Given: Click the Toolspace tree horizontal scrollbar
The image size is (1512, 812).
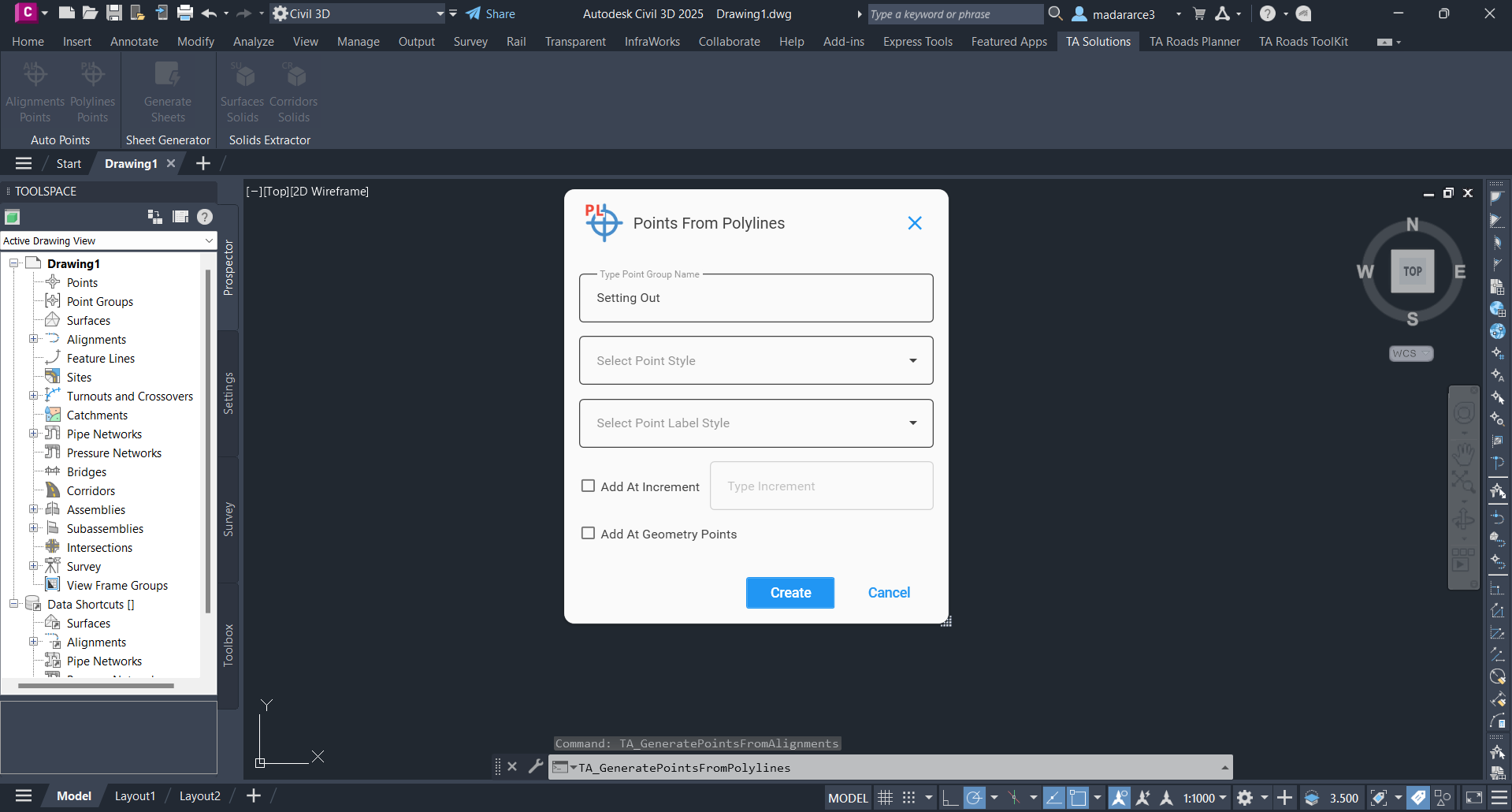Looking at the screenshot, I should pyautogui.click(x=96, y=686).
